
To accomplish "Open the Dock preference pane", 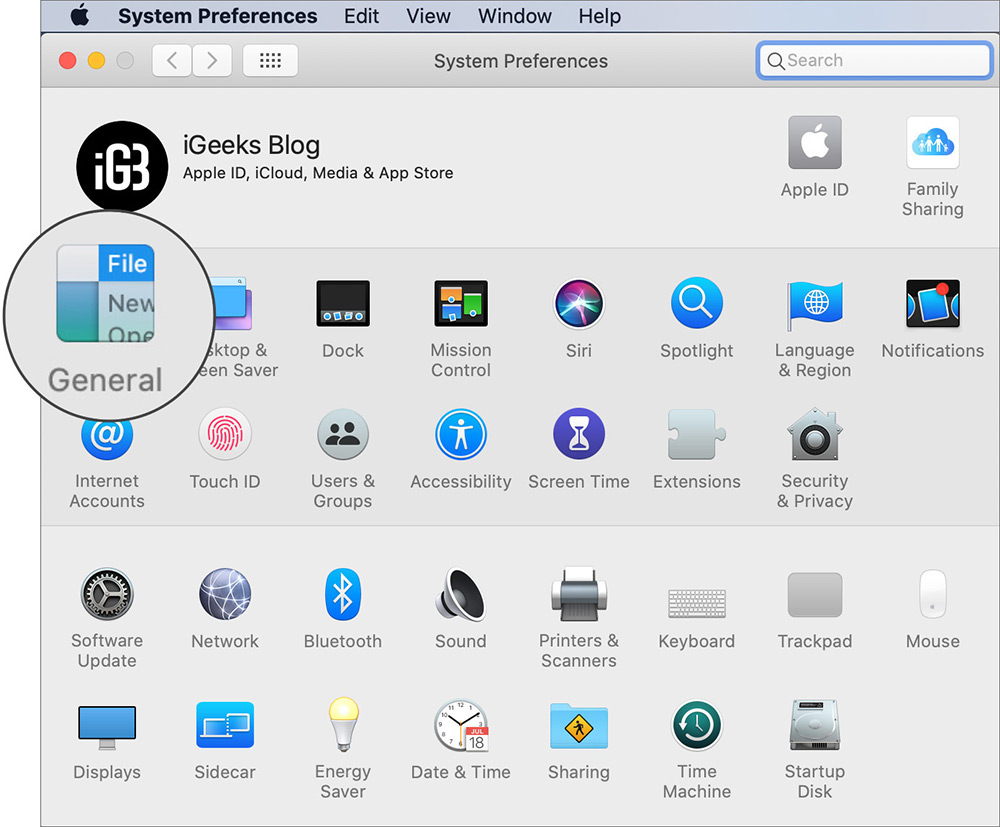I will (x=343, y=304).
